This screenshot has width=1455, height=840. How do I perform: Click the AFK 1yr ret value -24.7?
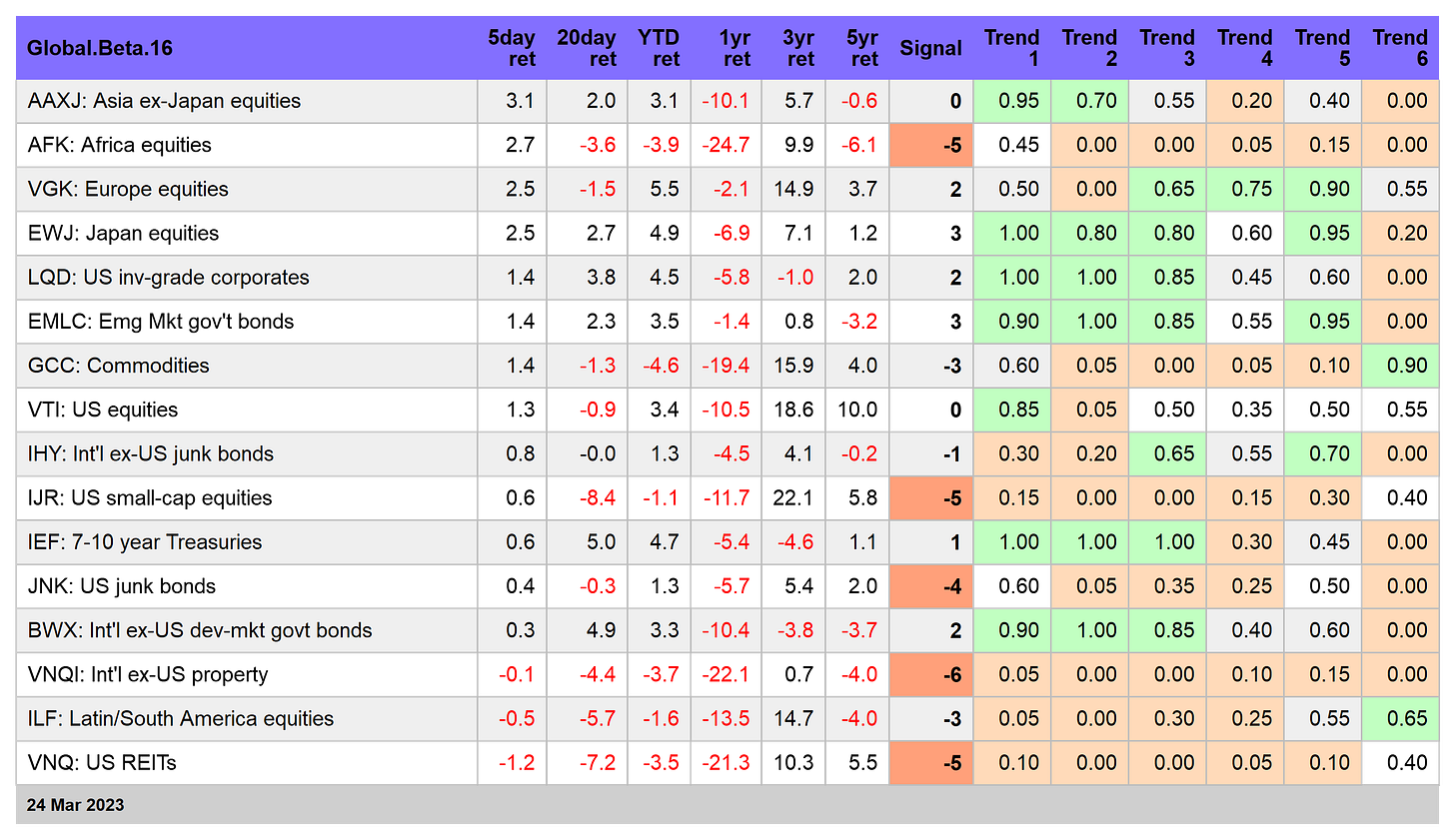pos(726,145)
